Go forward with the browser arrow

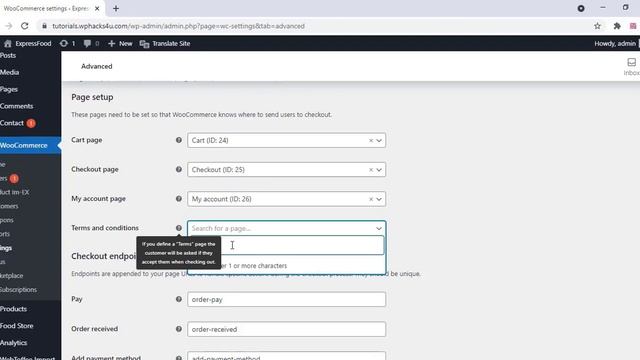click(8, 26)
